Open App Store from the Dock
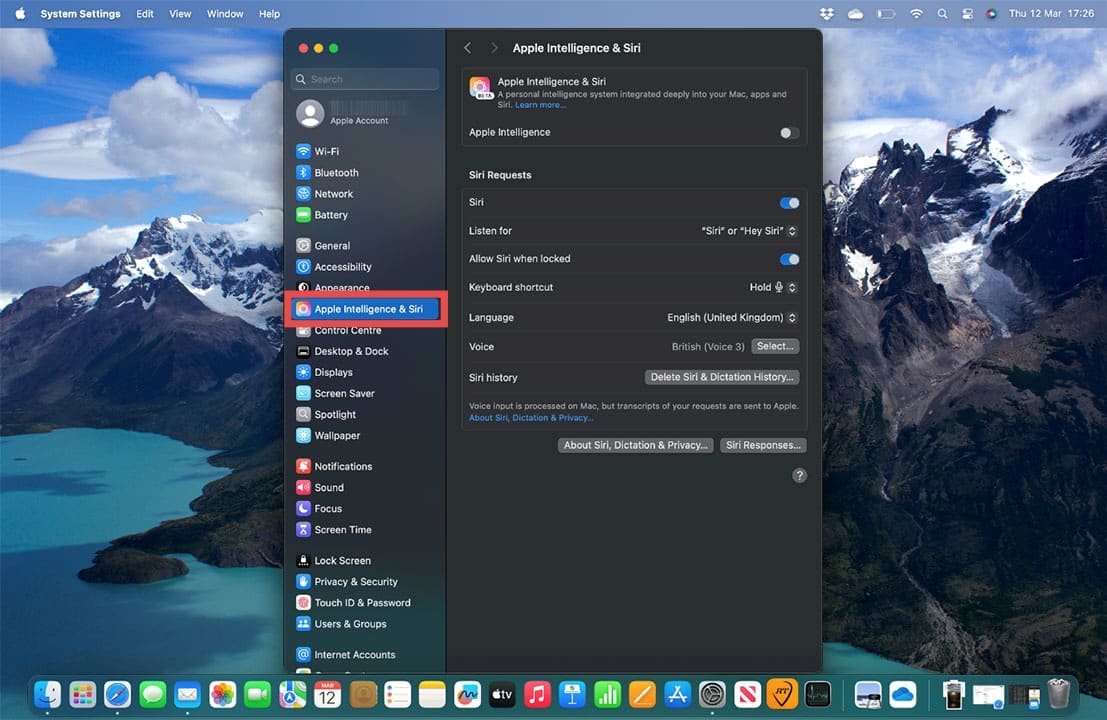The height and width of the screenshot is (720, 1107). coord(677,695)
